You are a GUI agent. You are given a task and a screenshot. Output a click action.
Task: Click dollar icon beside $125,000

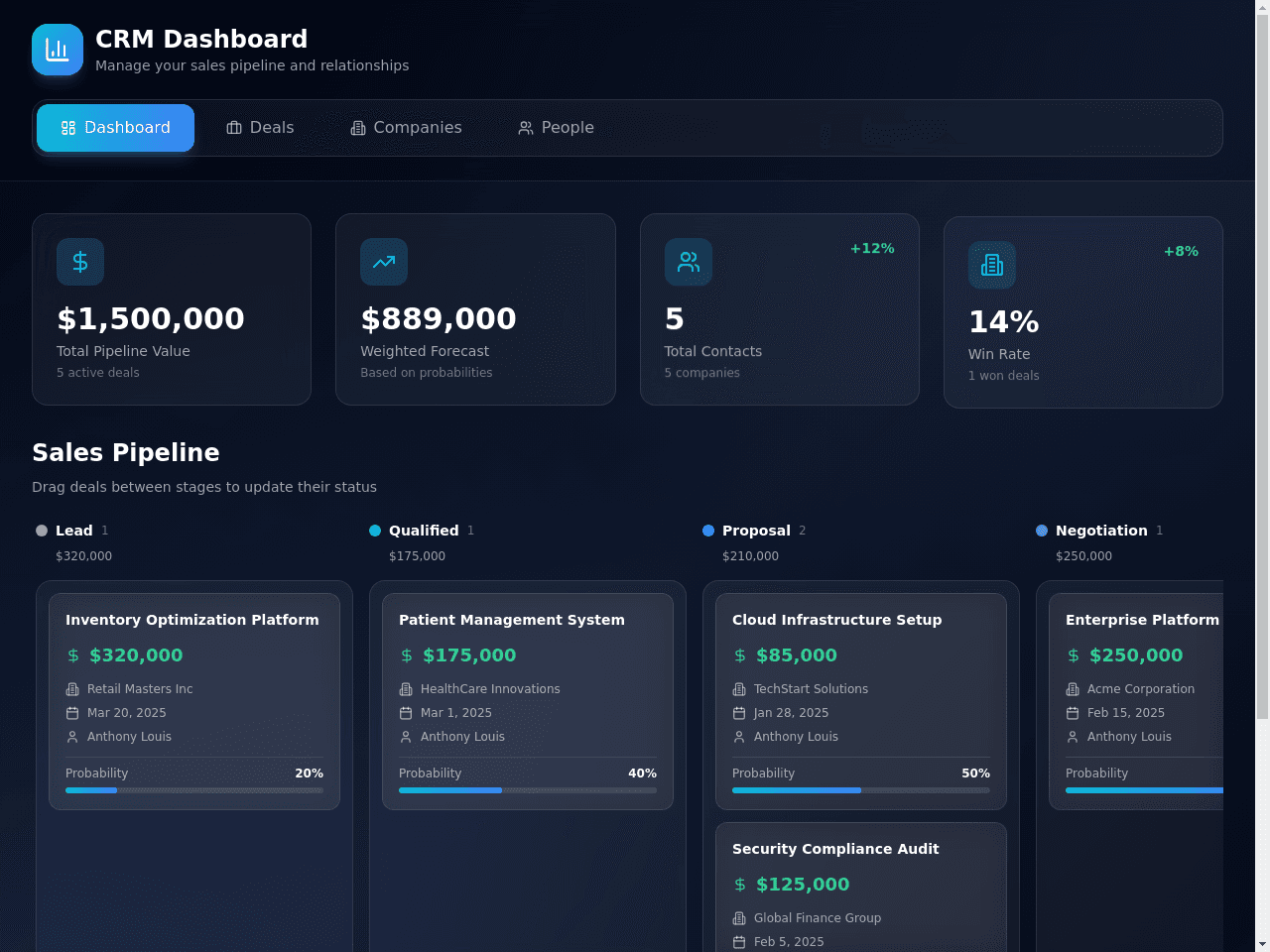(740, 885)
